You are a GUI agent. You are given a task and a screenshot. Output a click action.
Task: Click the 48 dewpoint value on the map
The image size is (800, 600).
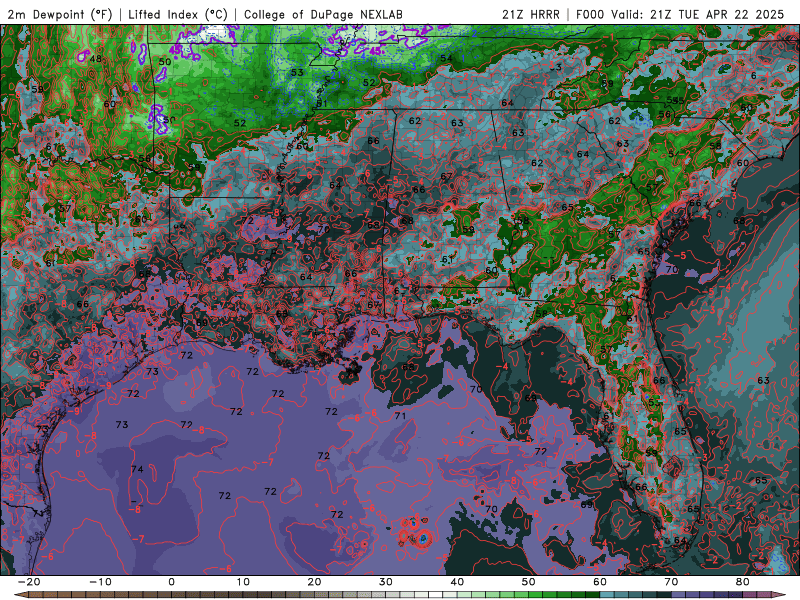pyautogui.click(x=95, y=59)
